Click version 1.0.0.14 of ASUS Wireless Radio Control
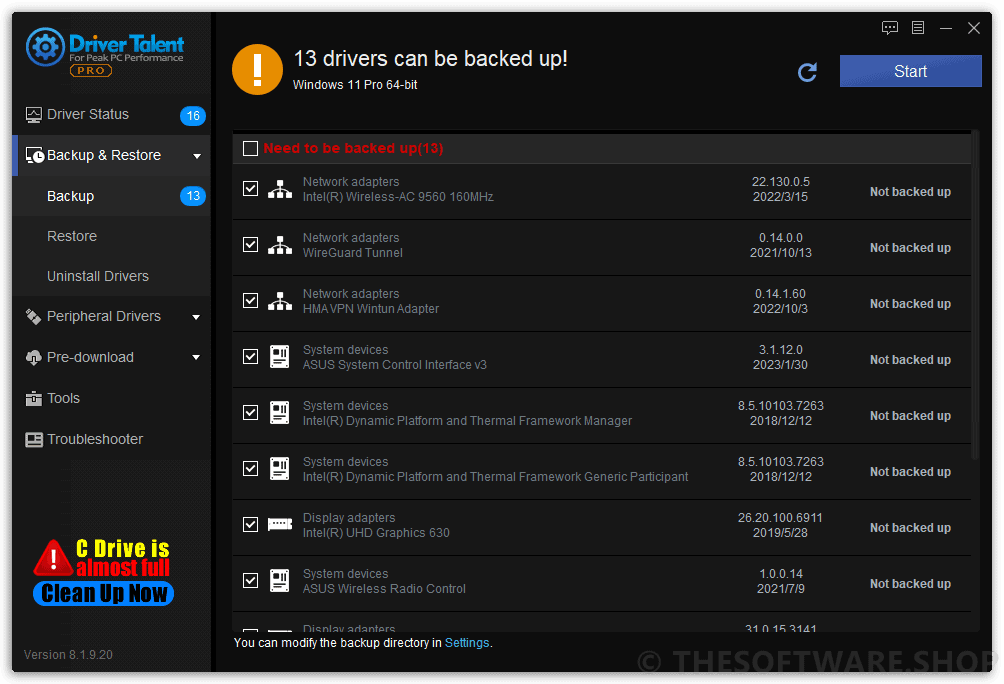 click(x=781, y=574)
